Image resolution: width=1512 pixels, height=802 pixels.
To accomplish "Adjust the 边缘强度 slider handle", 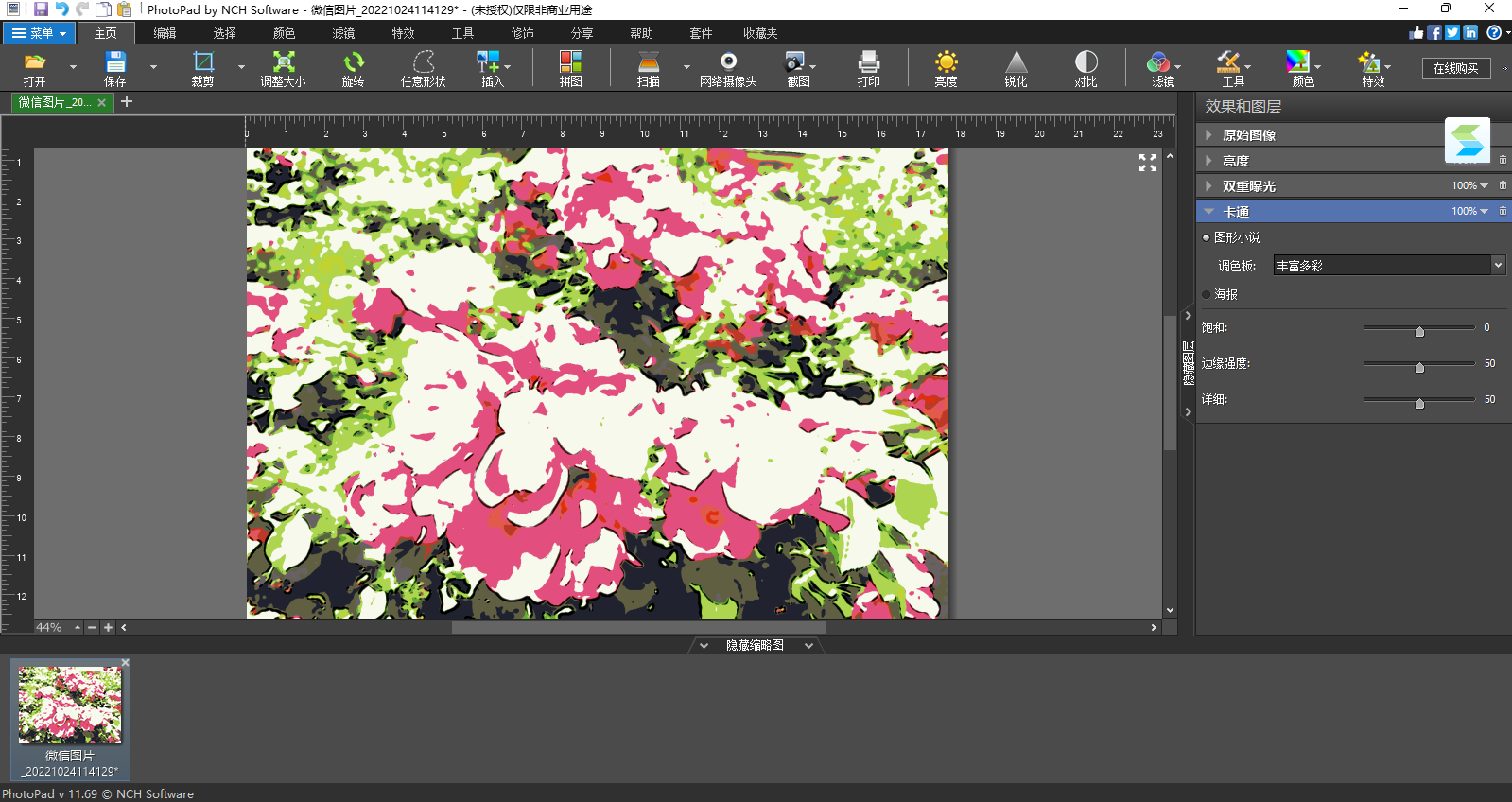I will (x=1419, y=367).
